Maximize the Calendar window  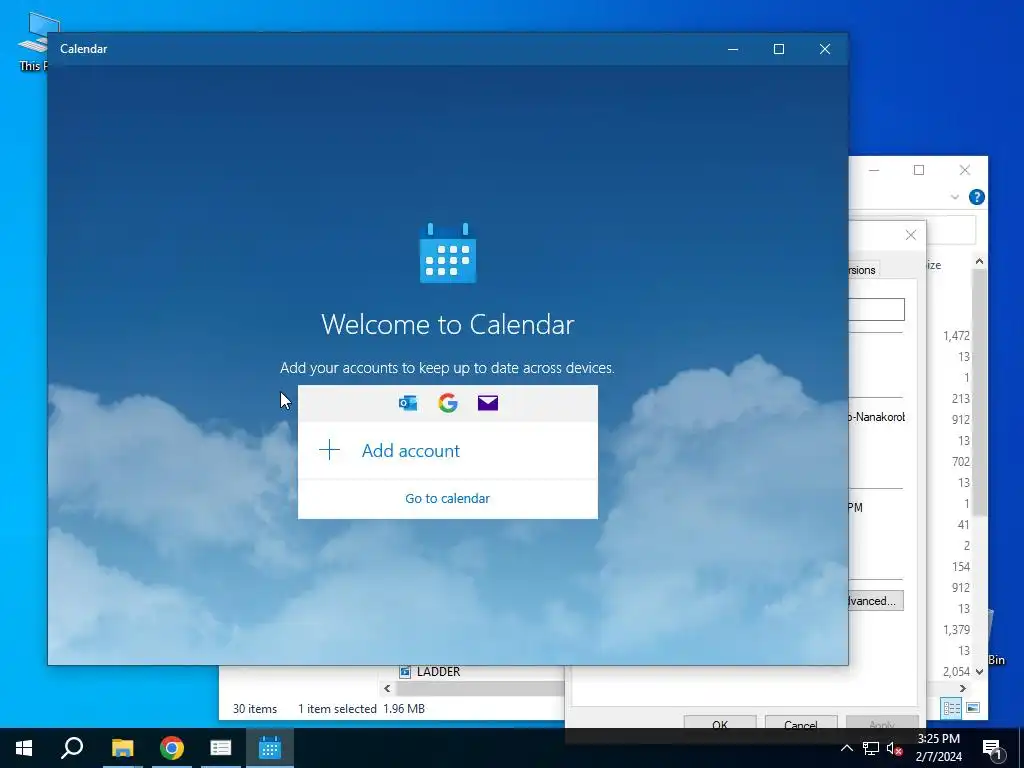pos(778,49)
